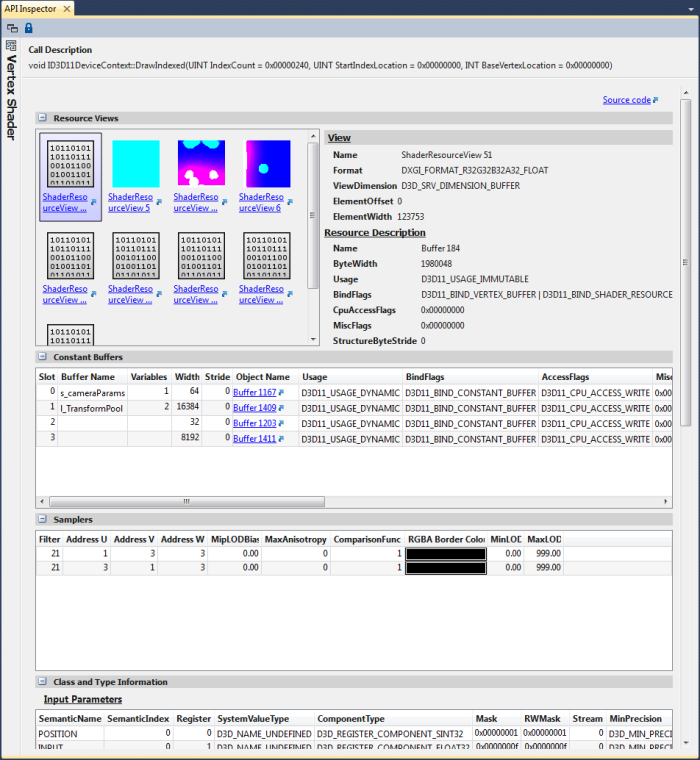Collapse the Constant Buffers section
Screen dimensions: 700x760
(x=43, y=356)
